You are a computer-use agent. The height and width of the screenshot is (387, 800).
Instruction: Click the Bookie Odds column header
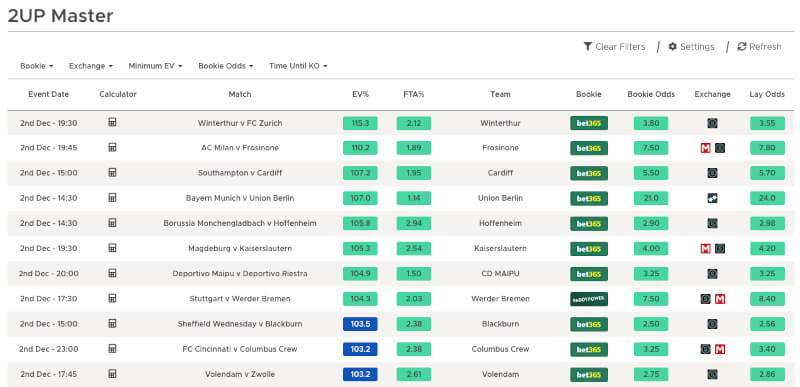pos(651,94)
